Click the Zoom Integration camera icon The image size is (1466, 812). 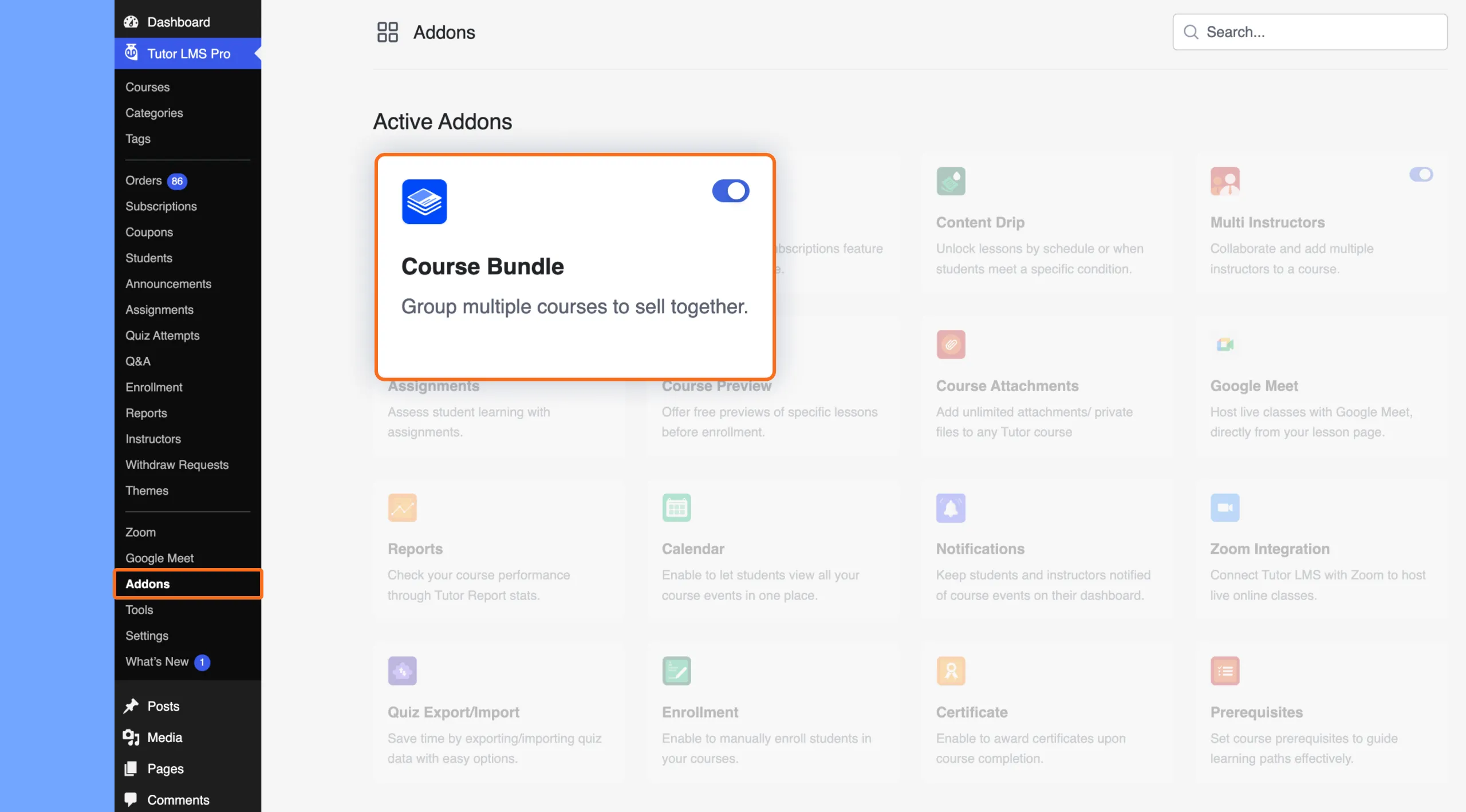click(x=1225, y=507)
